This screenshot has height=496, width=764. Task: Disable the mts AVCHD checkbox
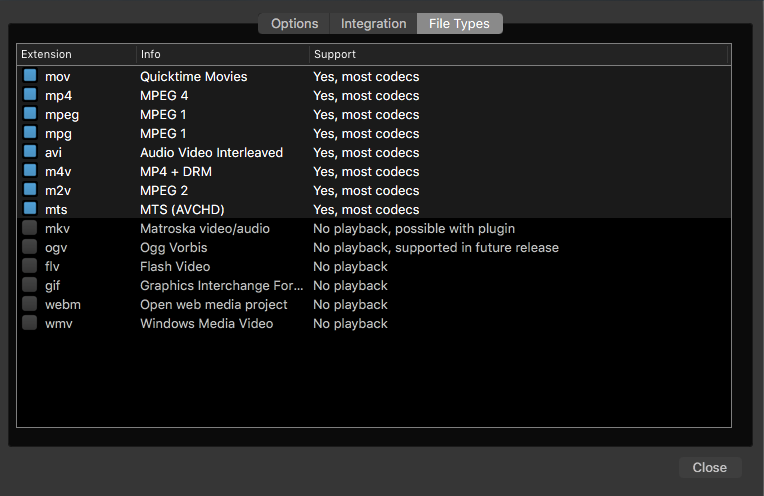(x=30, y=209)
